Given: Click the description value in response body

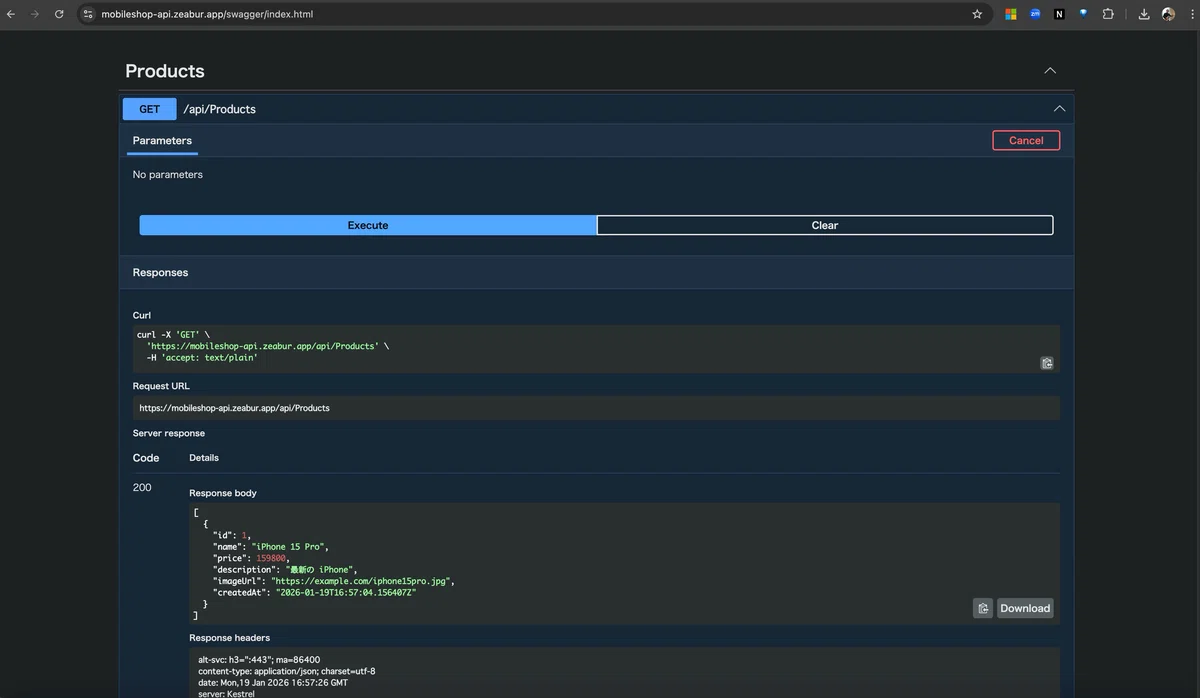Looking at the screenshot, I should click(321, 570).
